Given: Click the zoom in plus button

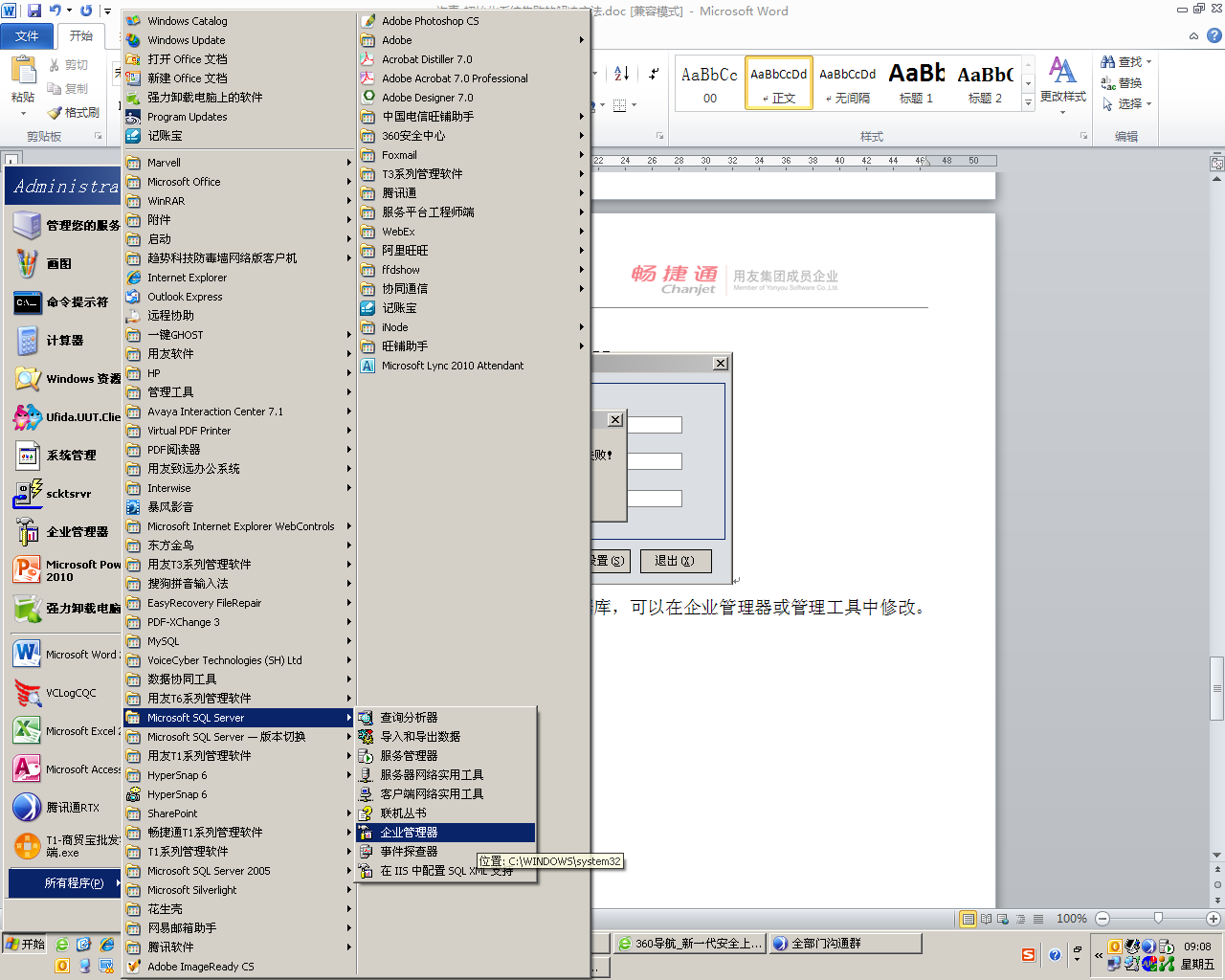Looking at the screenshot, I should [x=1214, y=919].
